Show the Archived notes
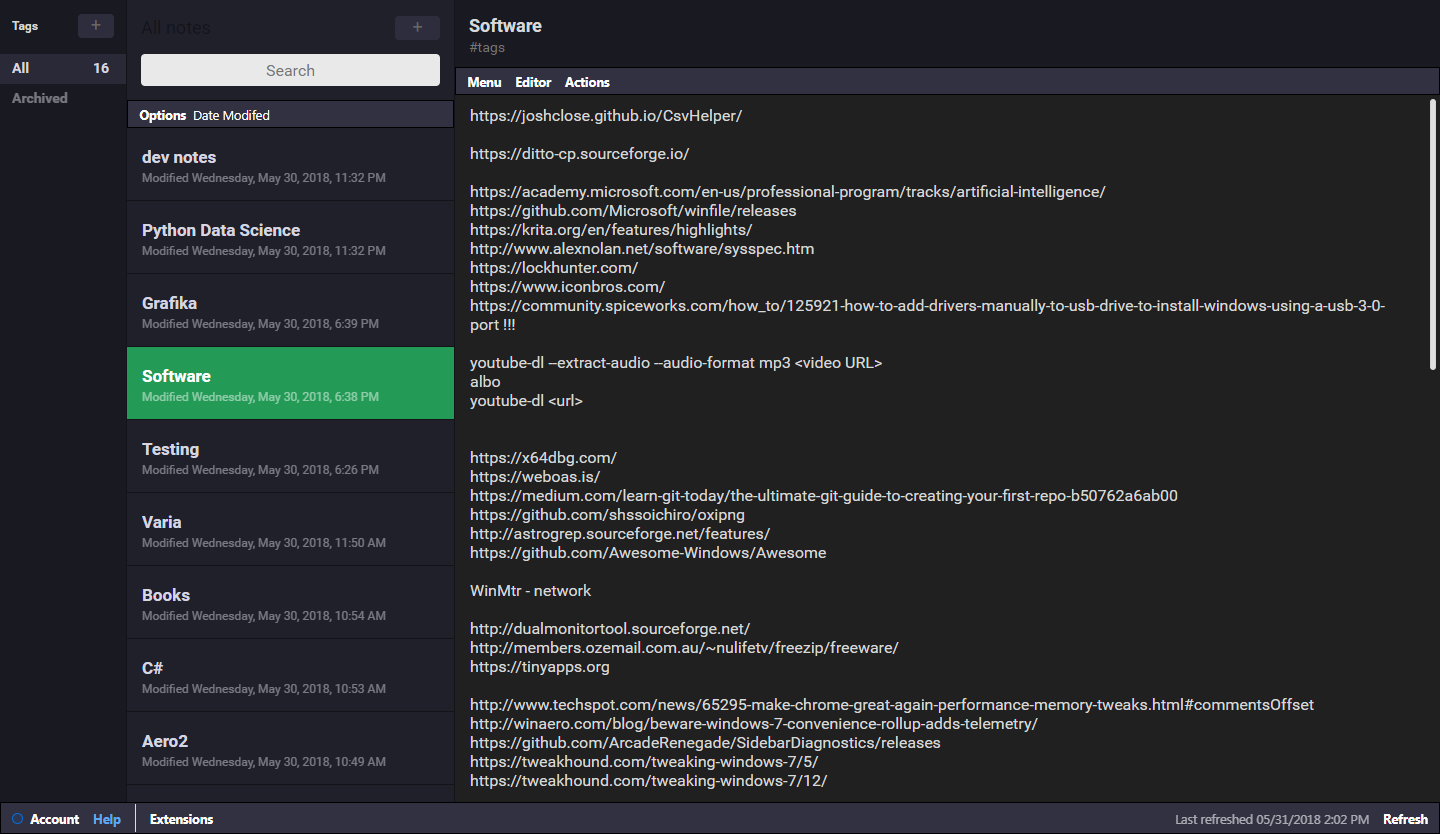Viewport: 1440px width, 834px height. [40, 98]
